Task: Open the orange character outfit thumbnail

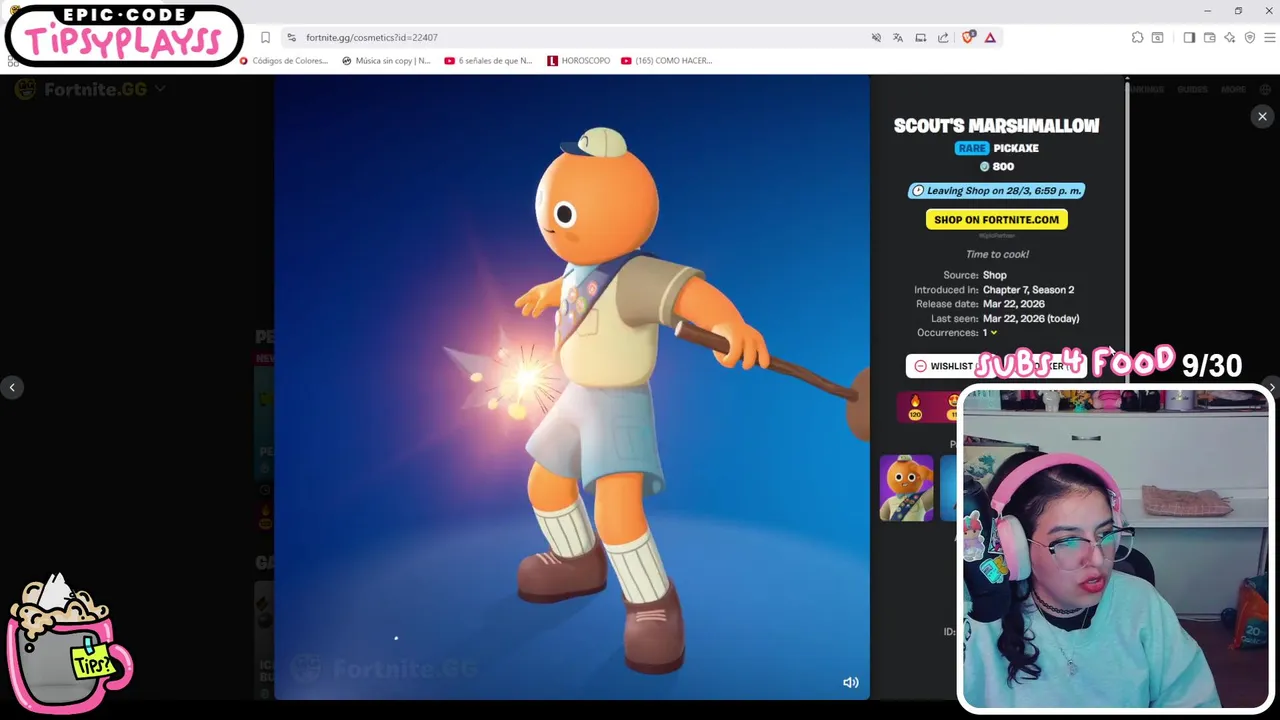Action: (x=906, y=488)
